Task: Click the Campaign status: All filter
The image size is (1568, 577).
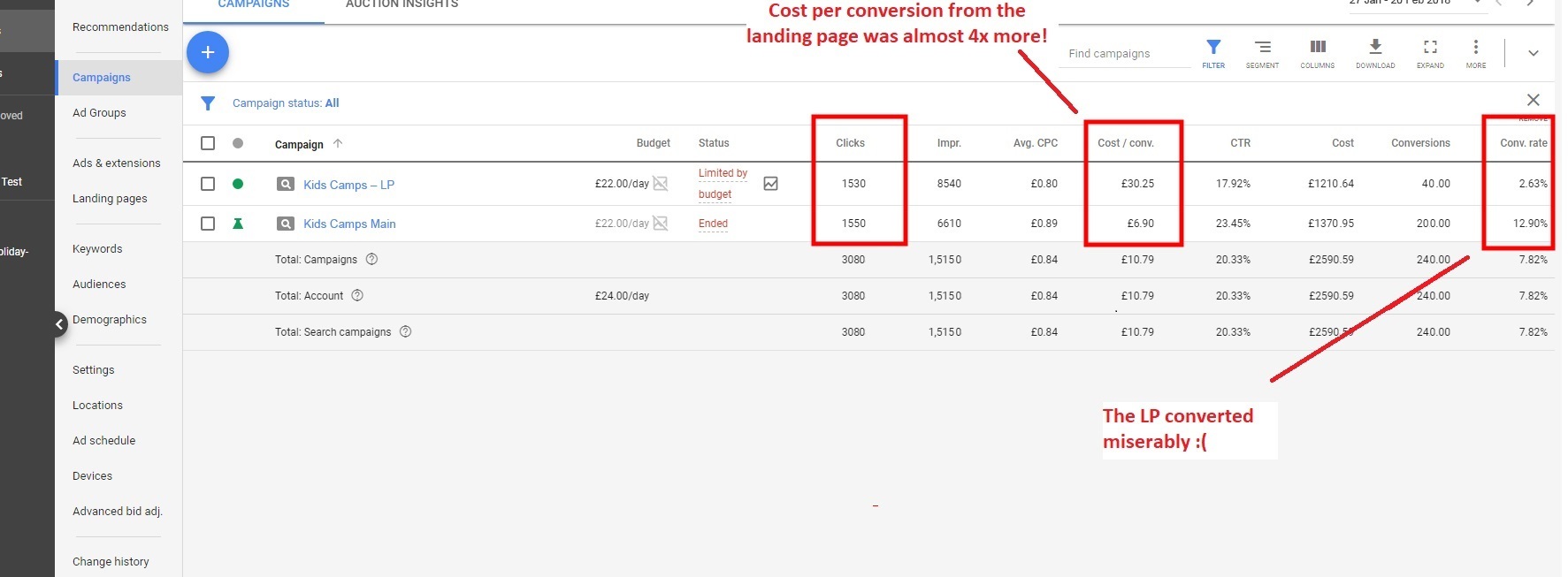Action: point(286,103)
